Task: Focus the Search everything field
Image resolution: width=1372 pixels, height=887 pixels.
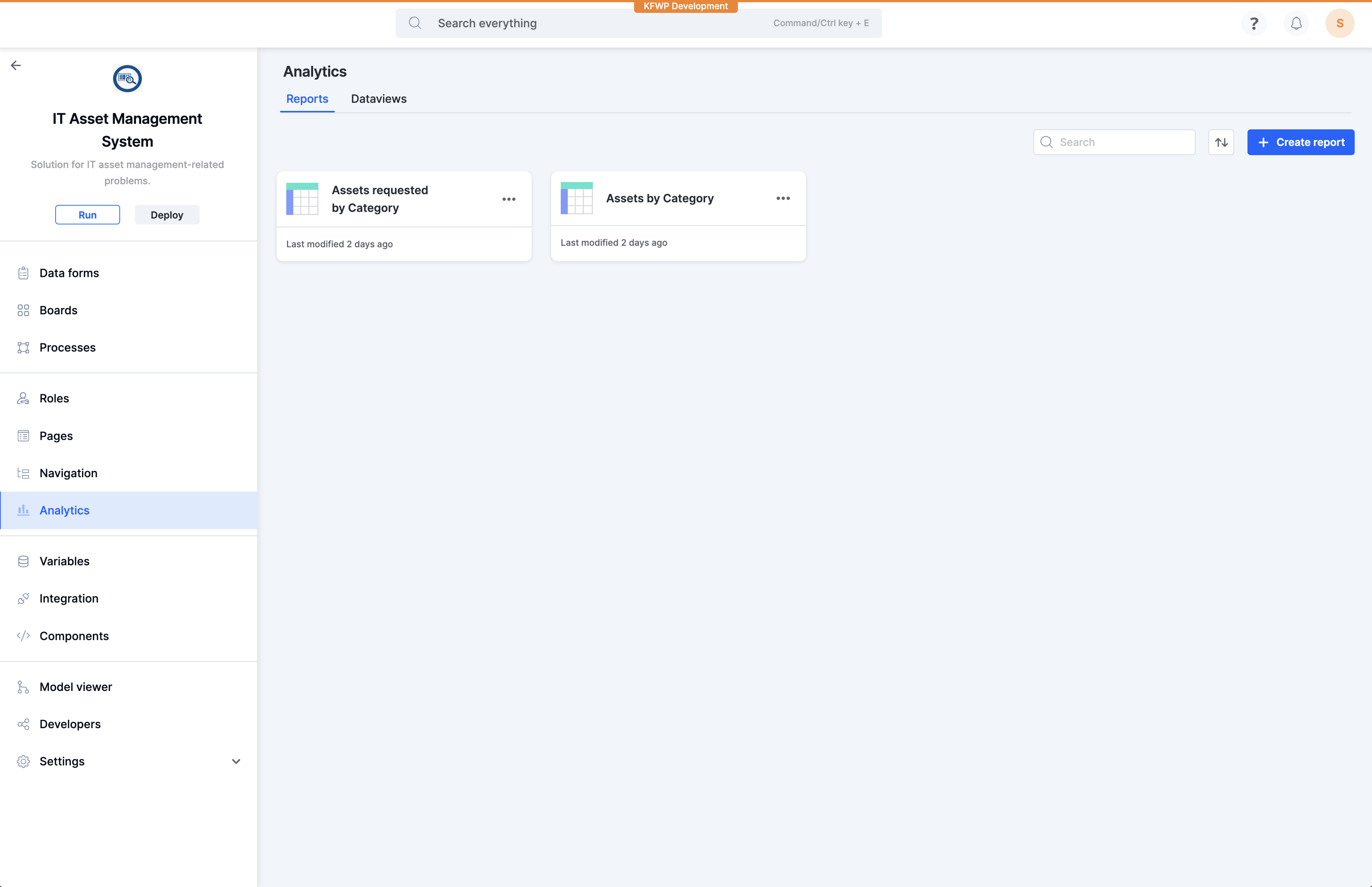Action: pyautogui.click(x=638, y=24)
